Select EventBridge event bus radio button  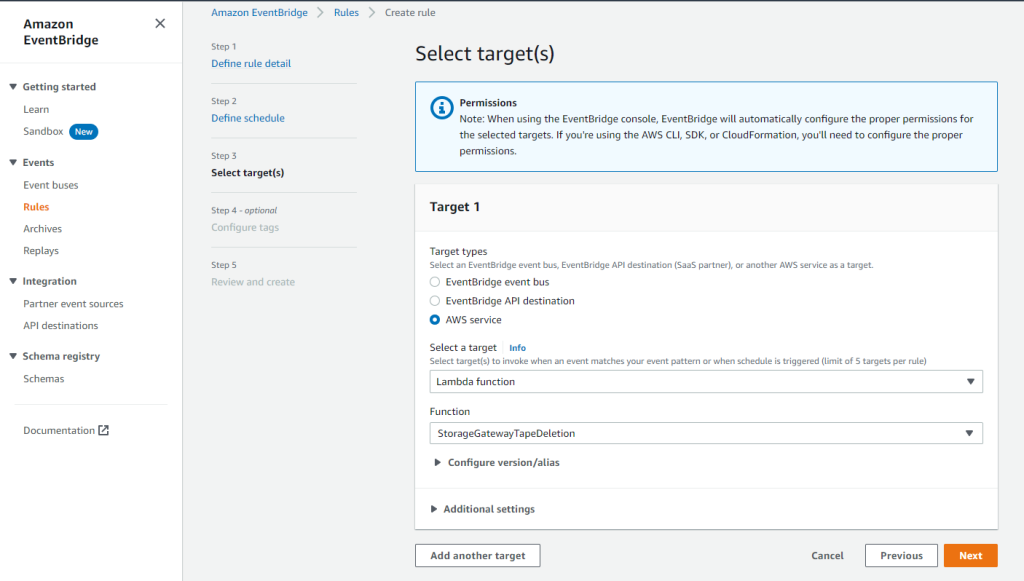pos(435,282)
